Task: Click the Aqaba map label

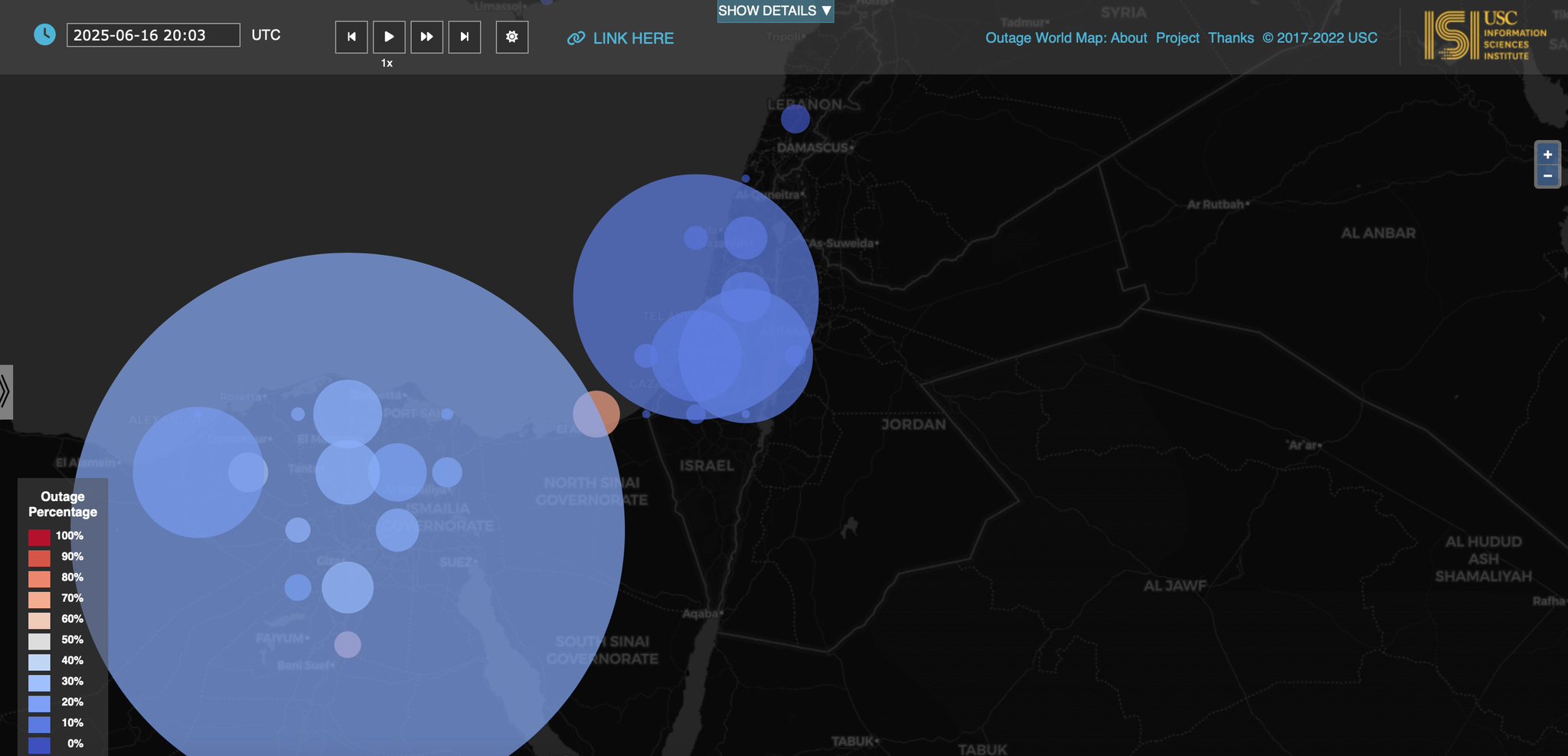Action: point(702,614)
